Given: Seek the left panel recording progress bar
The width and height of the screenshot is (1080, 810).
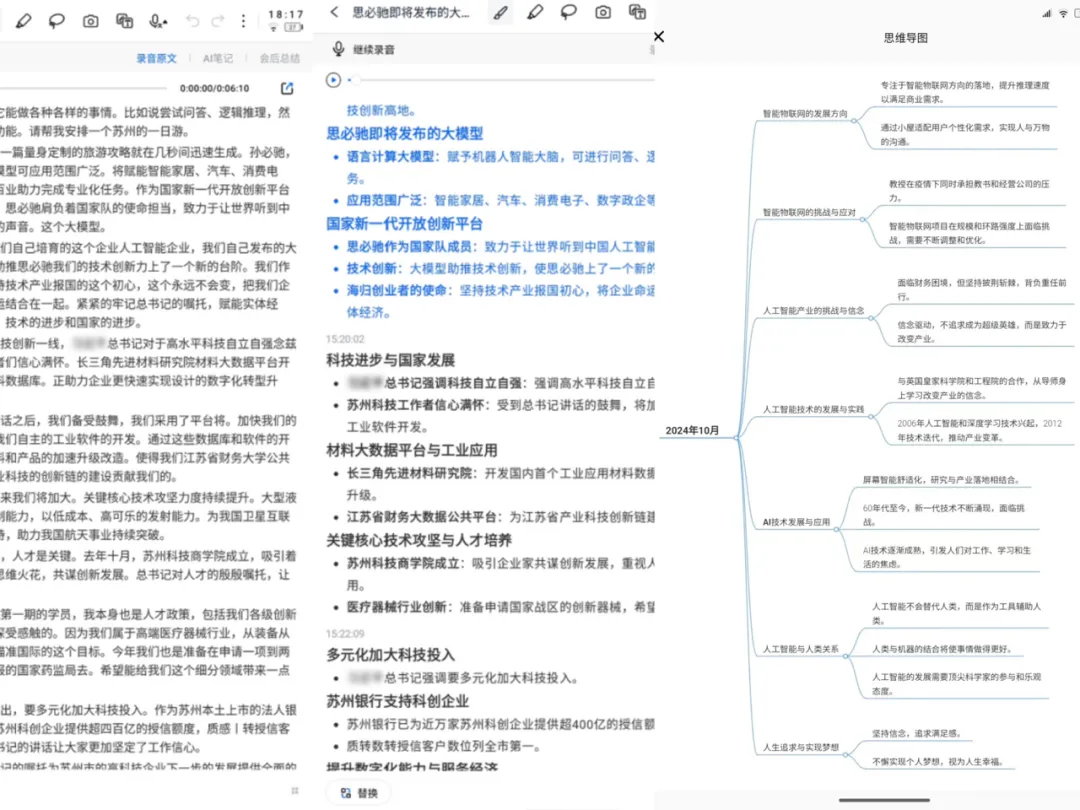Looking at the screenshot, I should 83,88.
